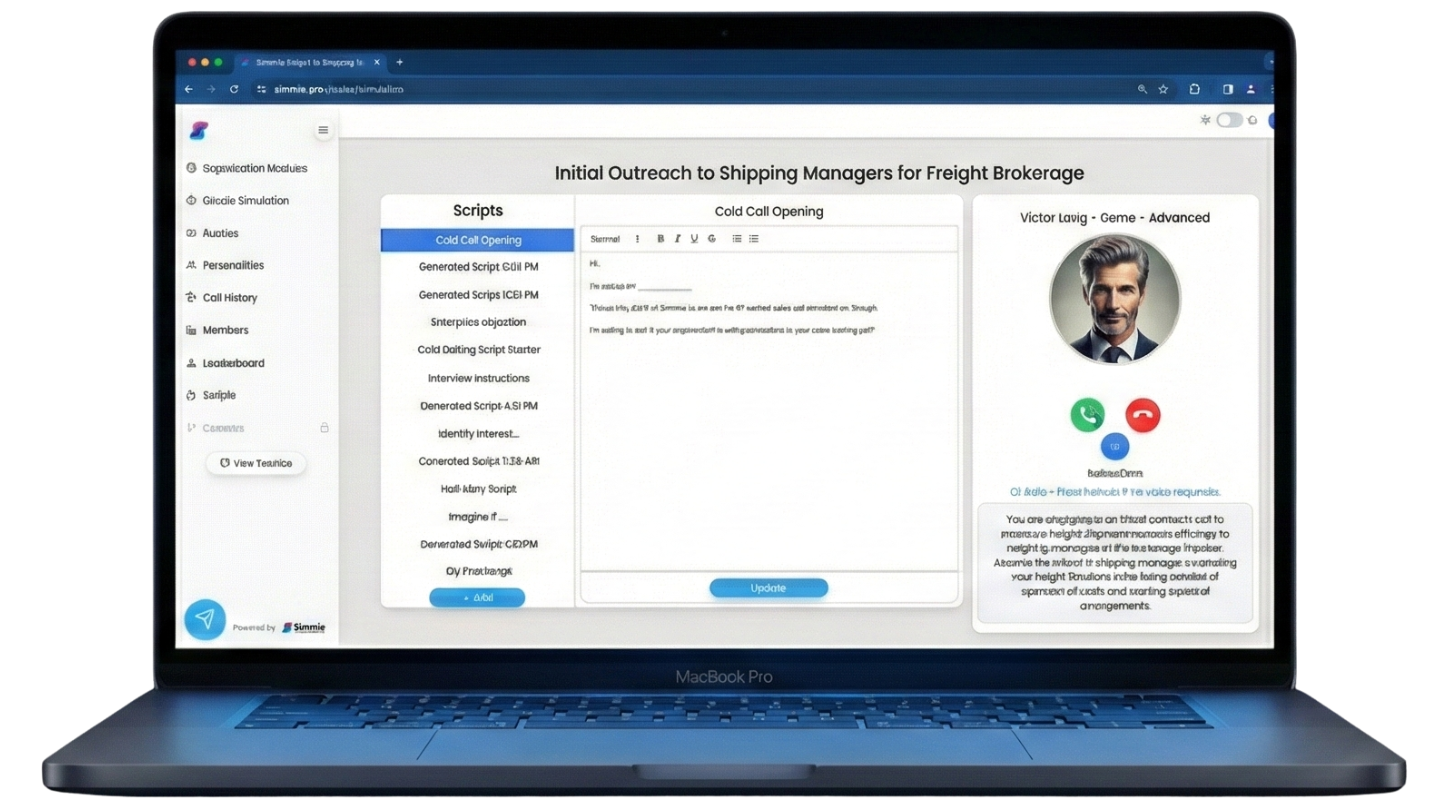Open the chat via the paper plane icon
This screenshot has height=810, width=1440.
(205, 619)
